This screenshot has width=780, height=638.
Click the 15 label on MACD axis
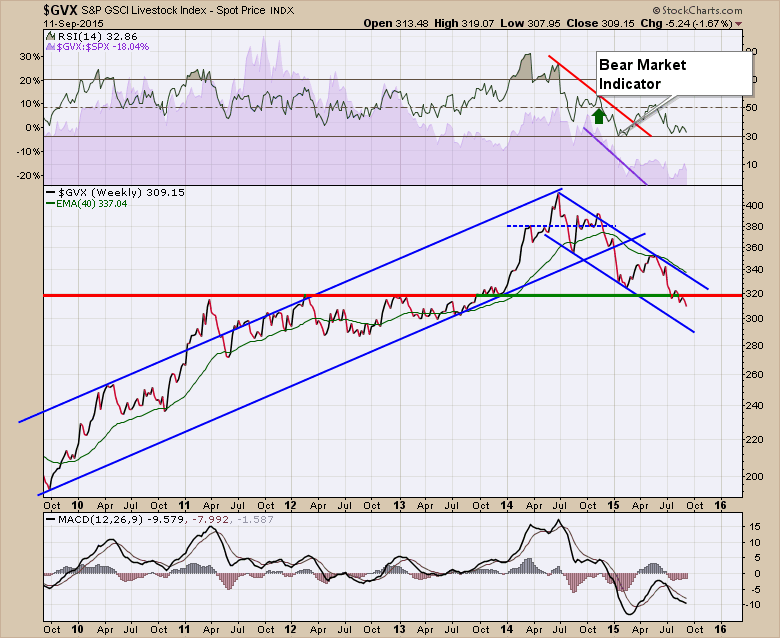(x=755, y=526)
